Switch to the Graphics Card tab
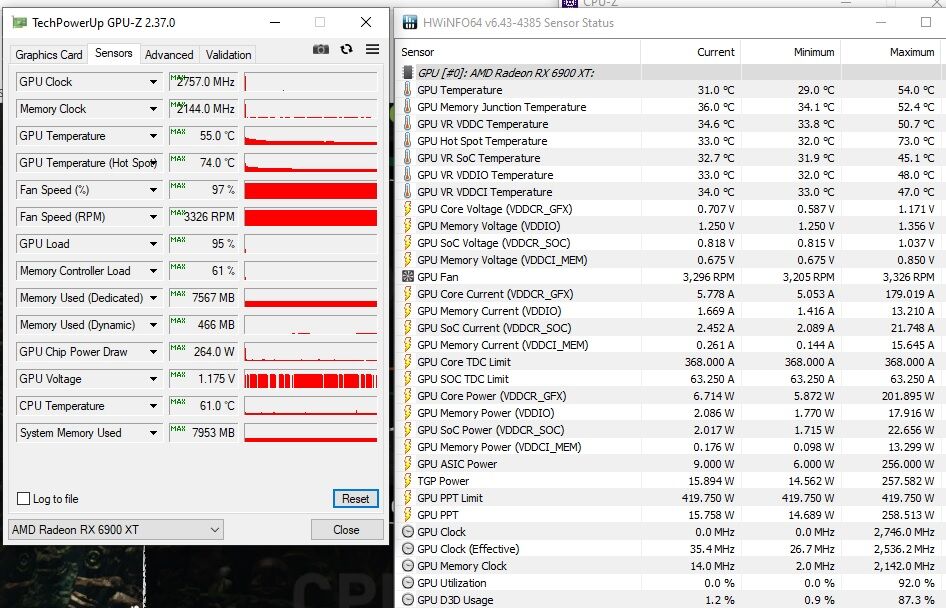This screenshot has width=946, height=608. (49, 55)
